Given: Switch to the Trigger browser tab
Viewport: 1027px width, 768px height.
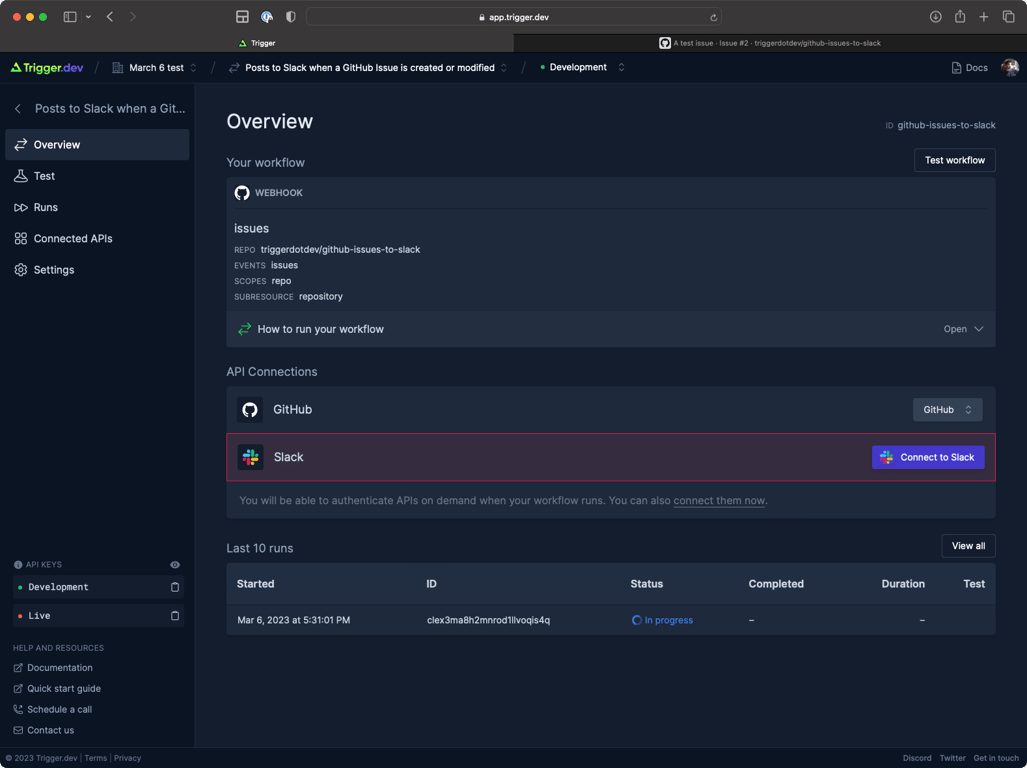Looking at the screenshot, I should point(257,43).
